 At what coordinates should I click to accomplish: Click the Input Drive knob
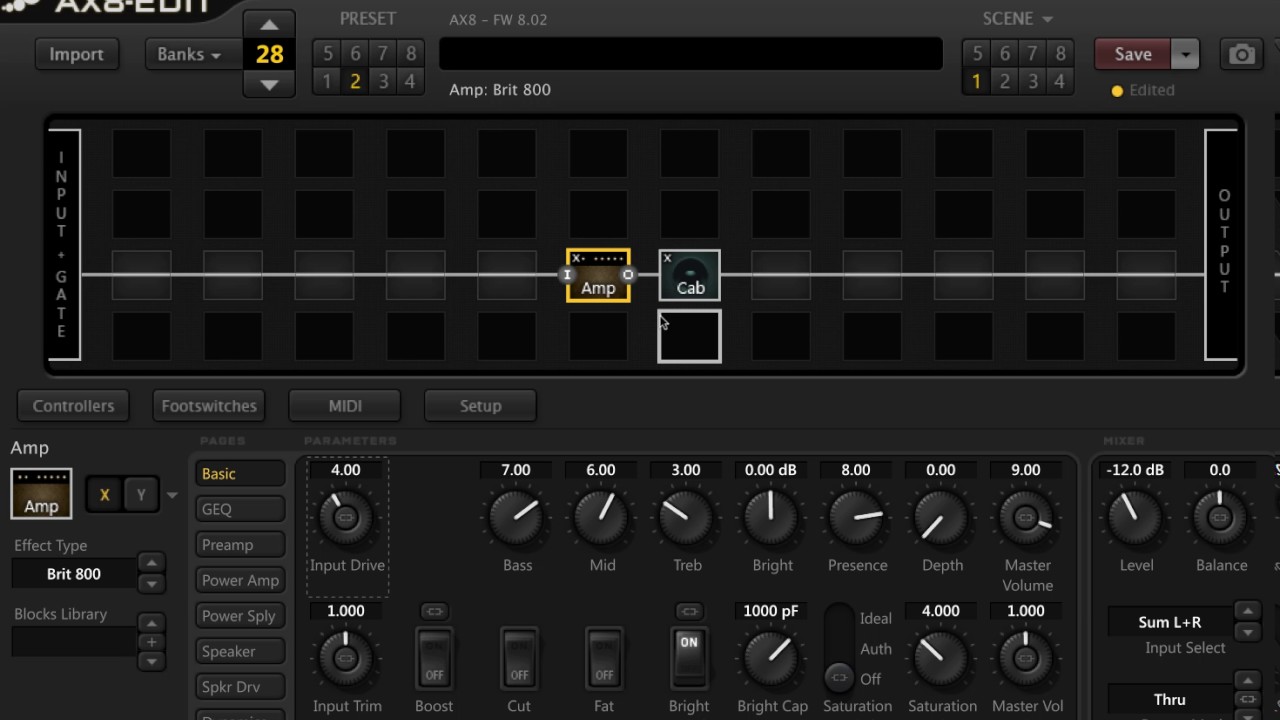[x=346, y=517]
